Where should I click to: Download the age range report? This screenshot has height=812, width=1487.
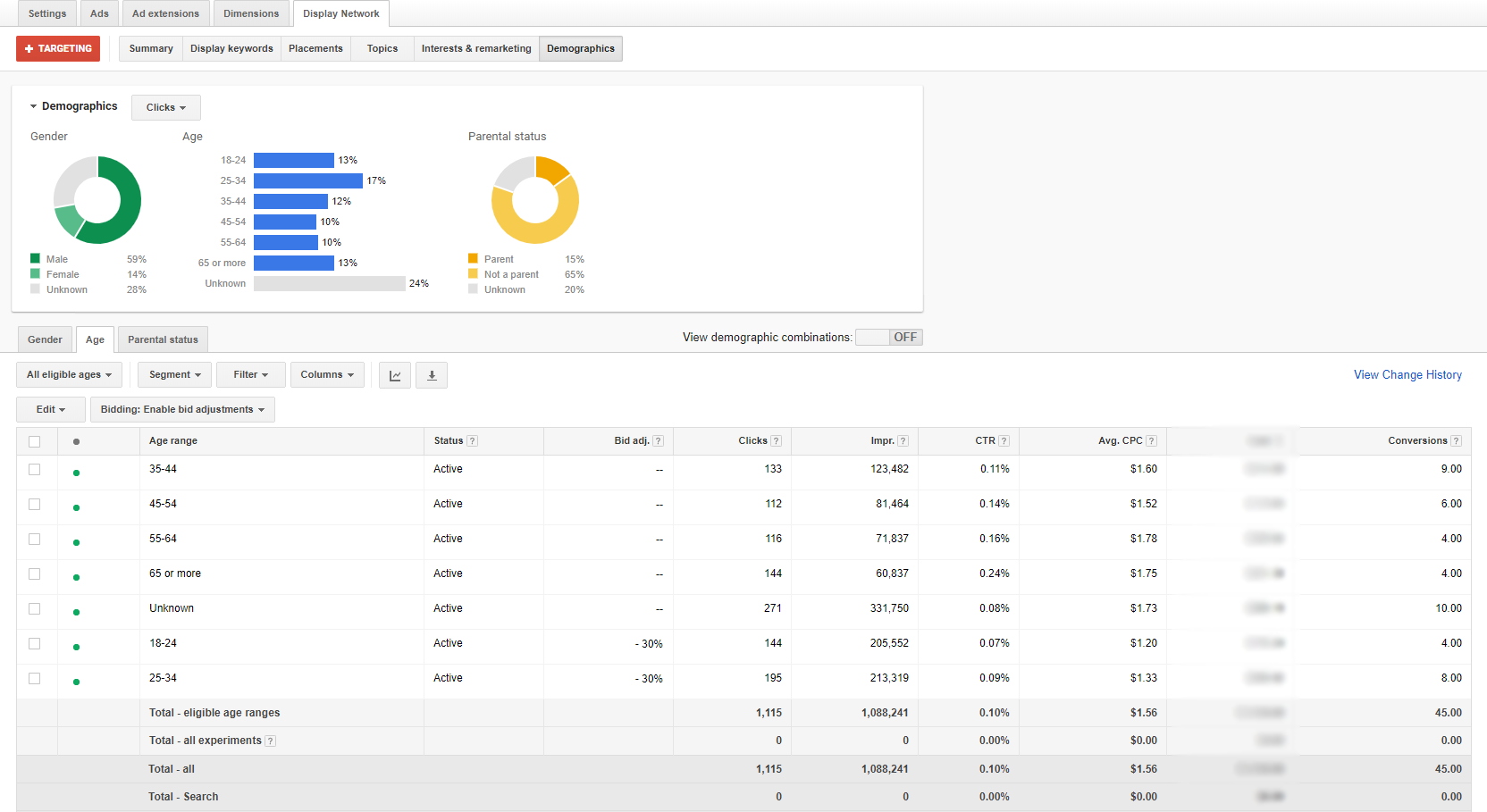click(432, 375)
